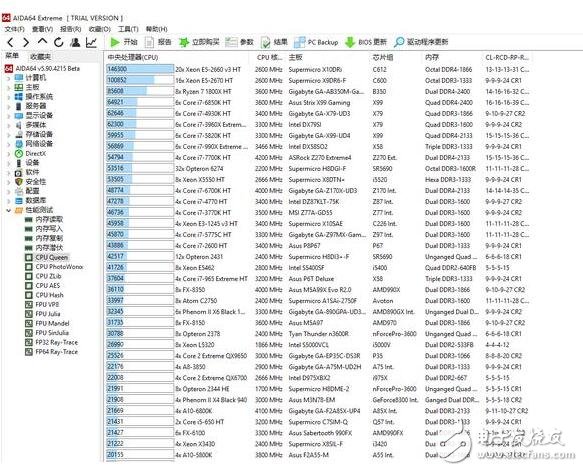583x471 pixels.
Task: Click the CPU column header to sort
Action: point(133,57)
